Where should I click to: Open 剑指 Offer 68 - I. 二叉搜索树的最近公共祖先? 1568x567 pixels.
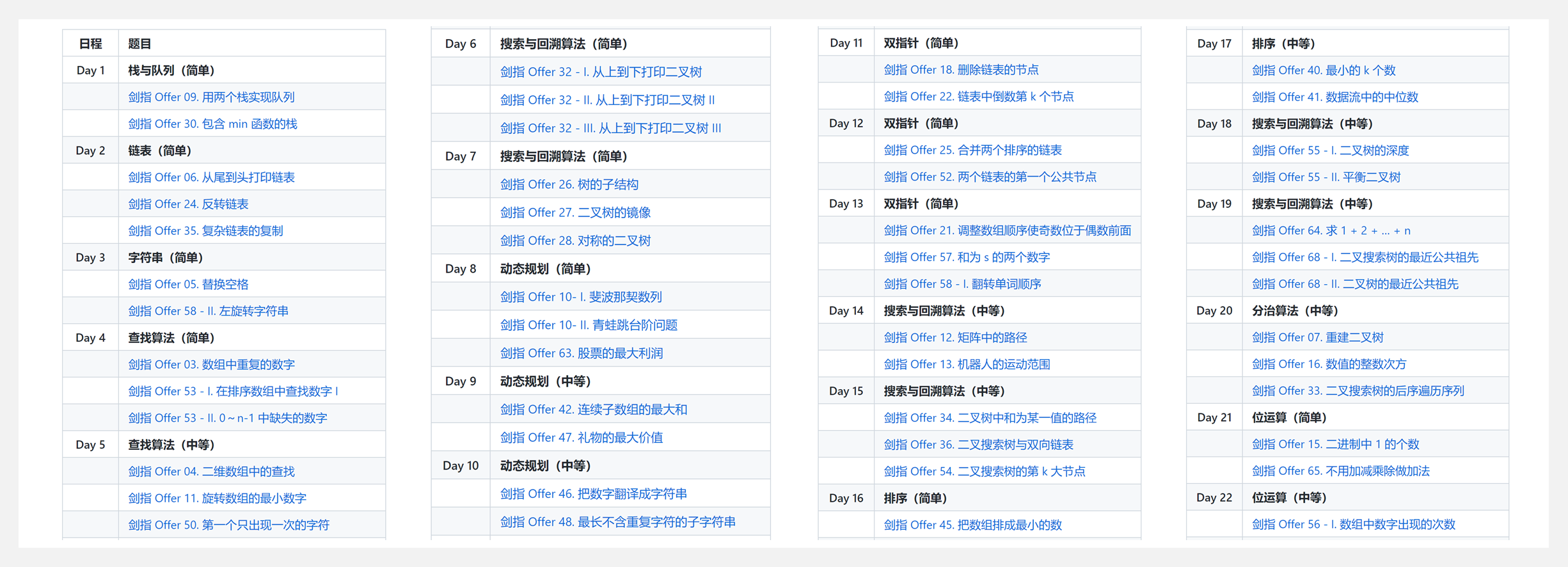[1365, 257]
